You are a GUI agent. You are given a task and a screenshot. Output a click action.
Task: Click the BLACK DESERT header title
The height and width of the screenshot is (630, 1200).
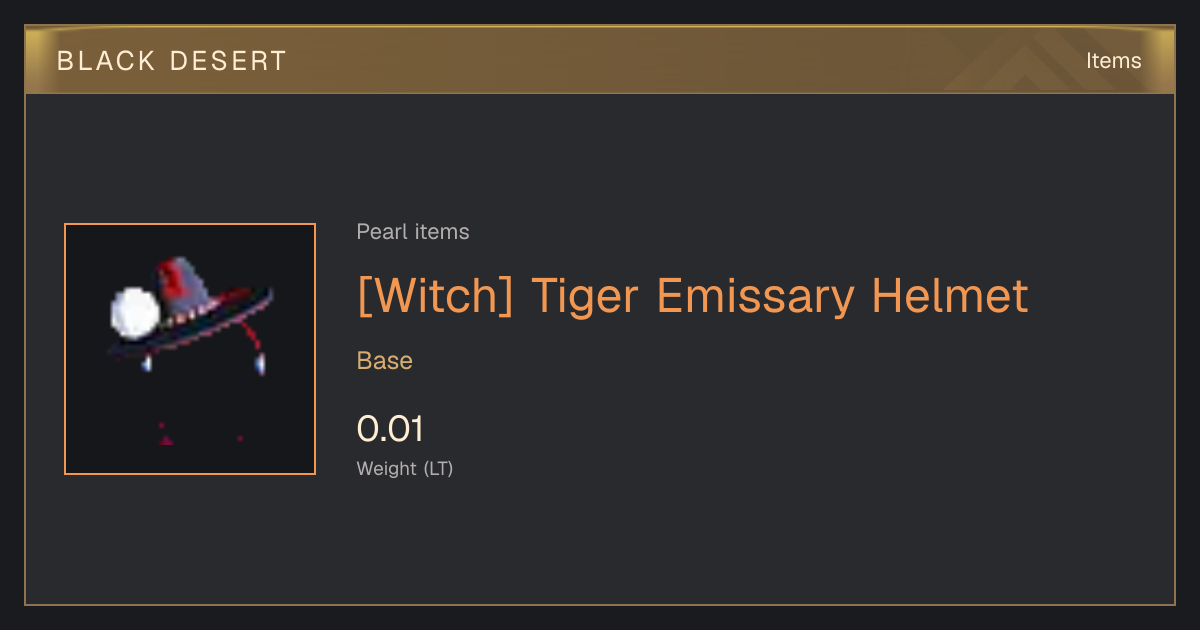click(172, 61)
